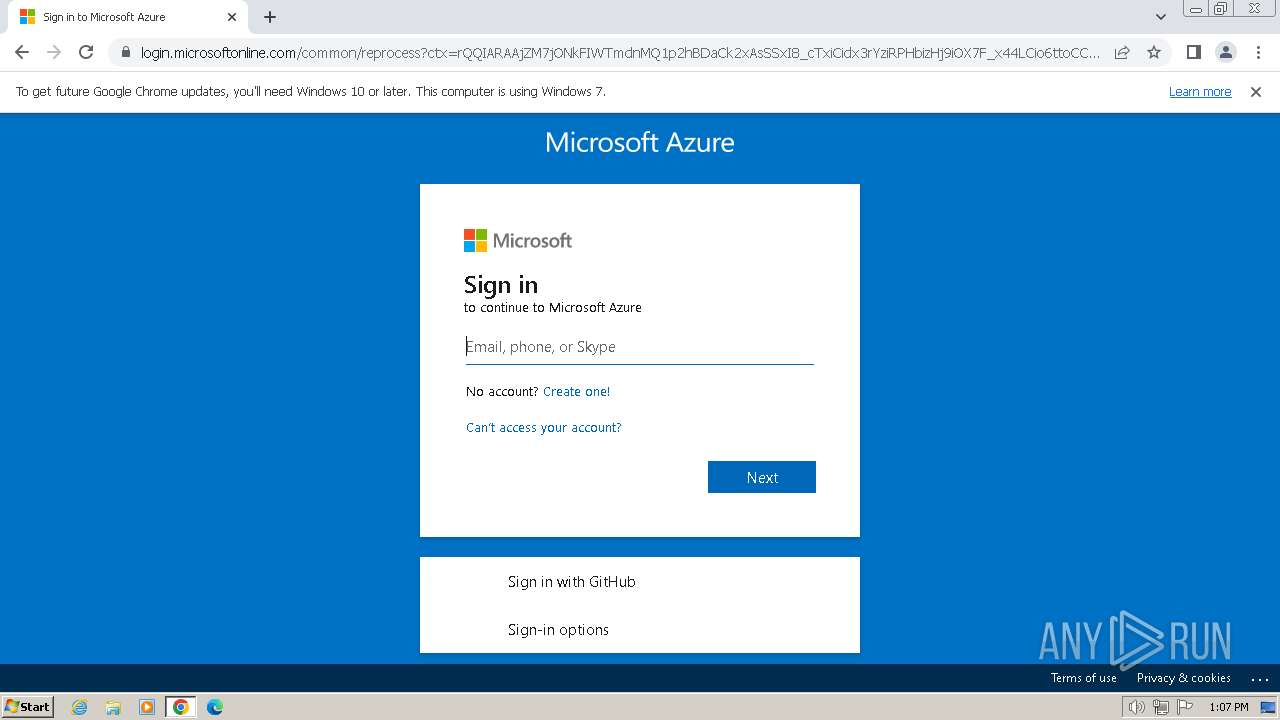This screenshot has width=1280, height=720.
Task: Switch to the Chrome taskbar icon
Action: [181, 707]
